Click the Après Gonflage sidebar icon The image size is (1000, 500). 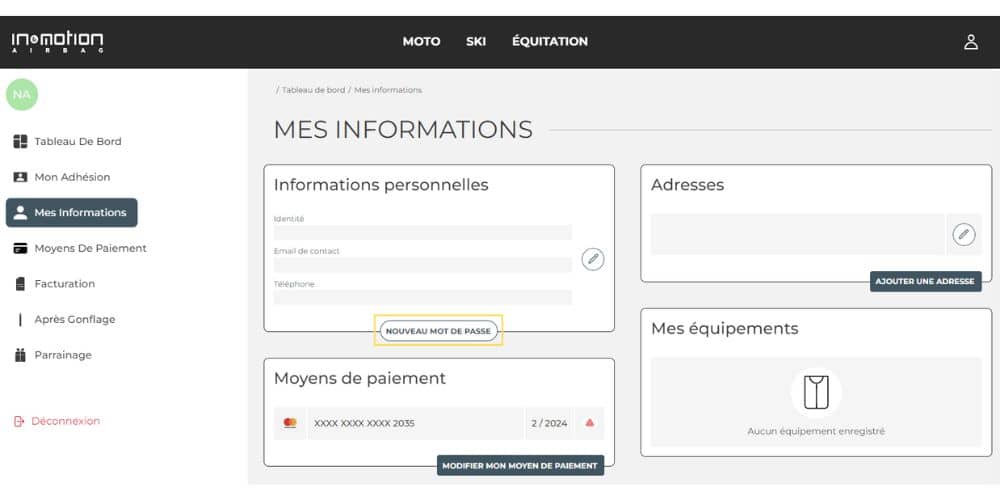coord(20,320)
